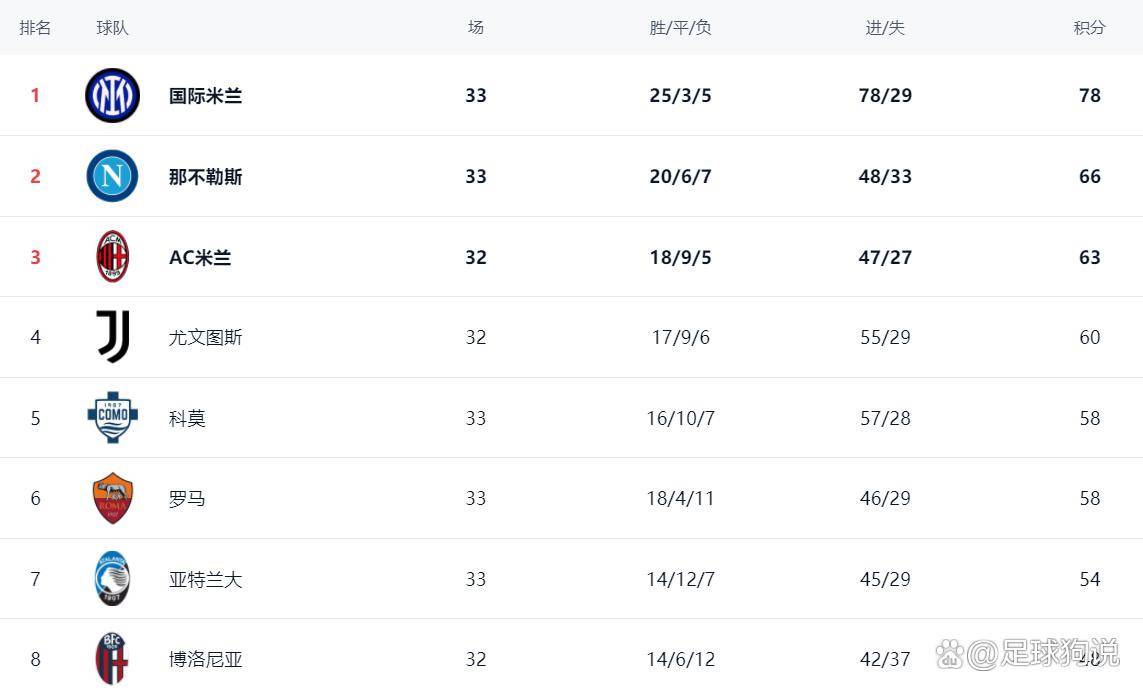Click the AC米兰 team name
Image resolution: width=1143 pixels, height=694 pixels.
pyautogui.click(x=200, y=257)
